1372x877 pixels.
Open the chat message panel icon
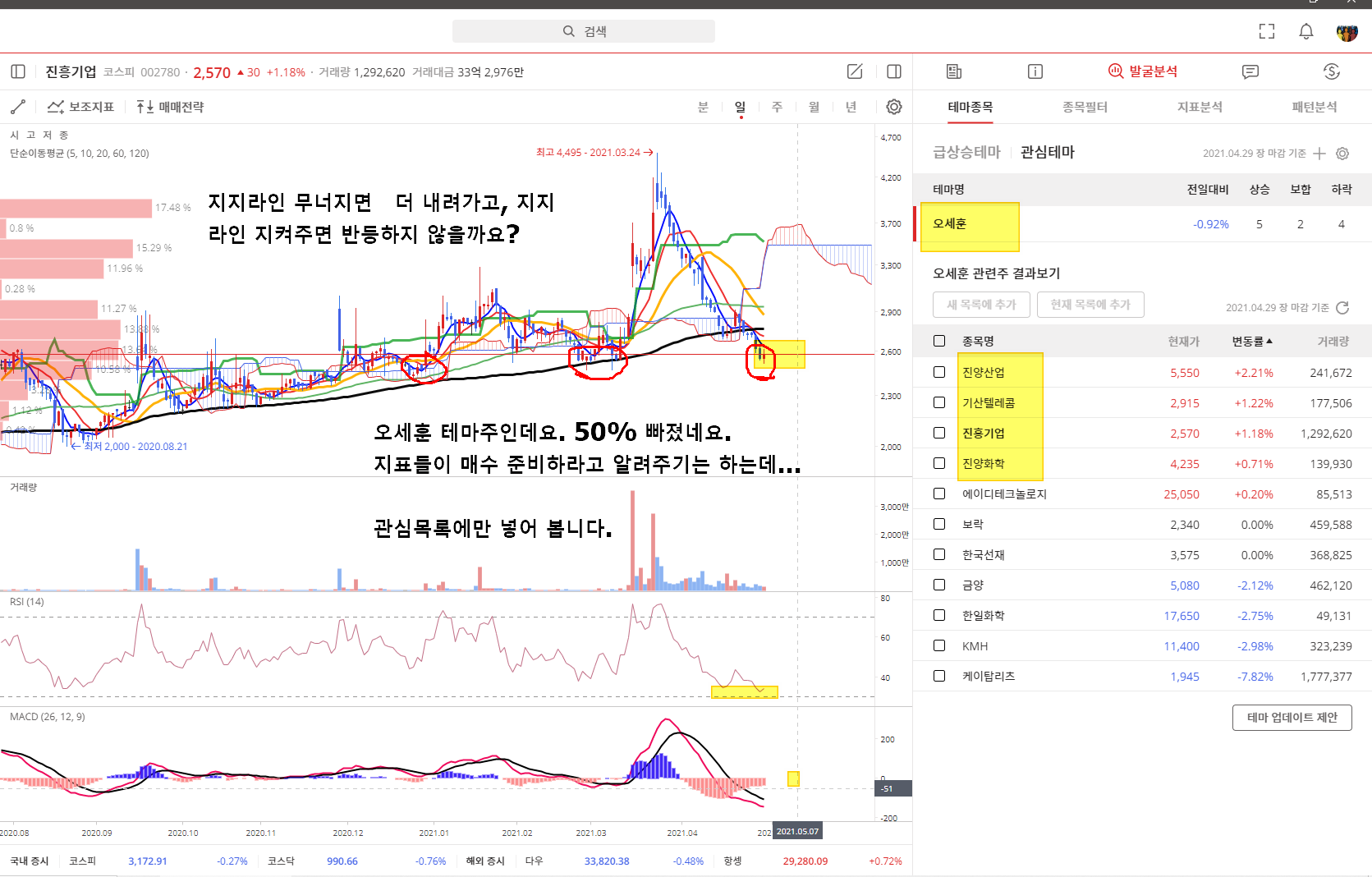1250,71
